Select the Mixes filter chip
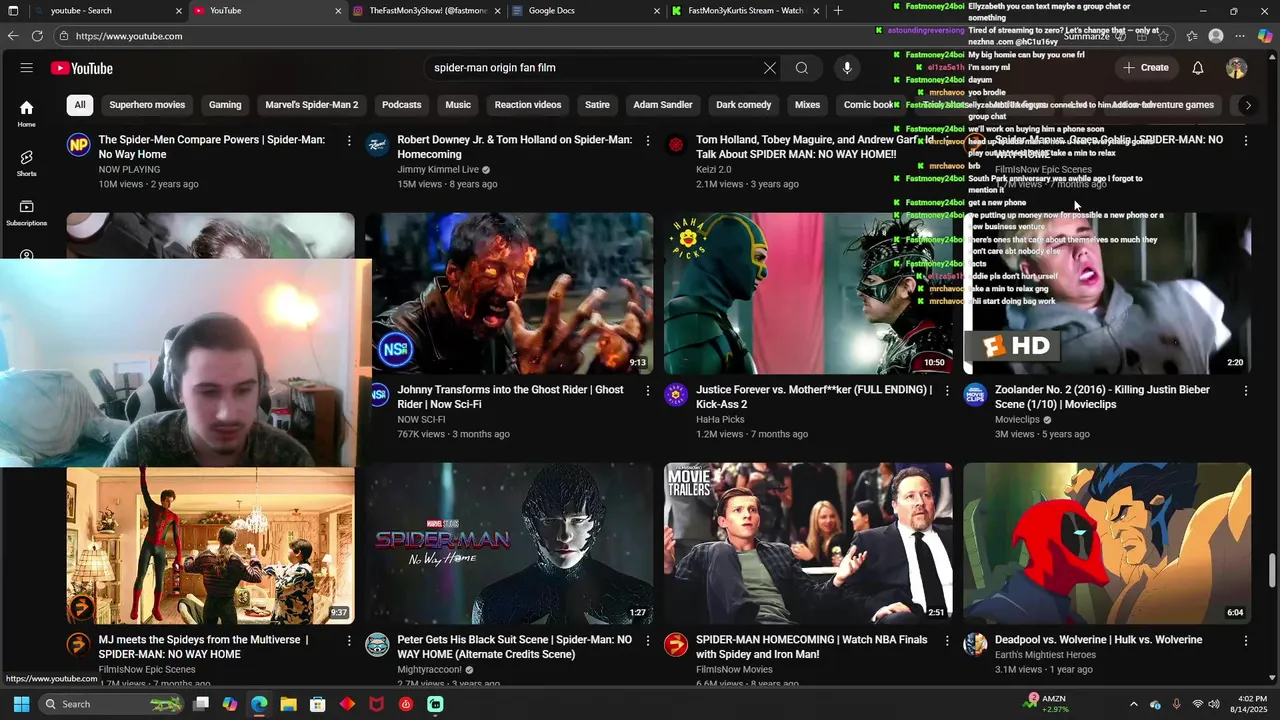 [807, 105]
